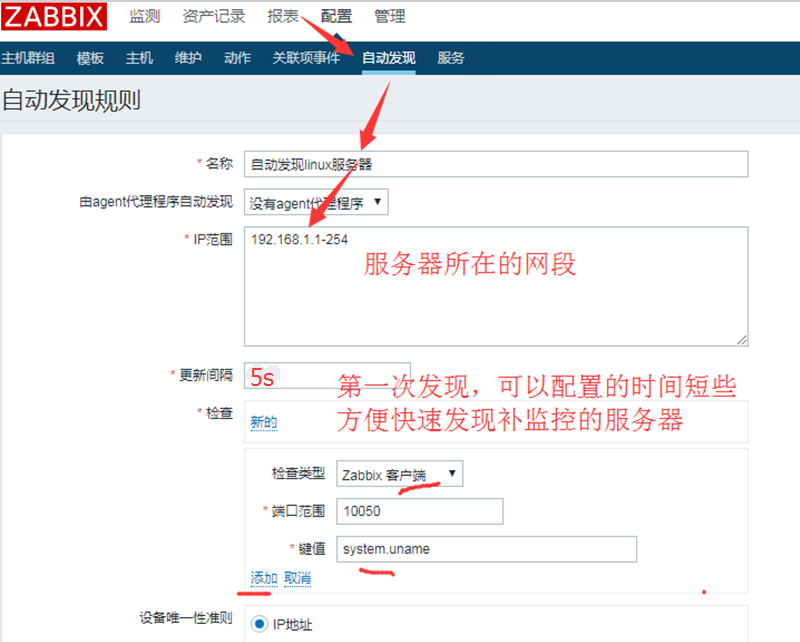Focus the 端口范围 field with 10050
This screenshot has width=800, height=642.
pyautogui.click(x=419, y=511)
